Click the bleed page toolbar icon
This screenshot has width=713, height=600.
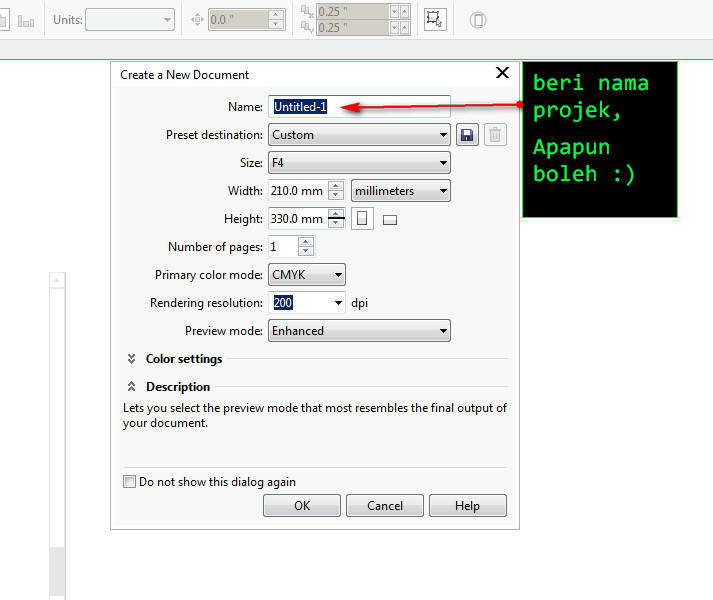point(477,20)
